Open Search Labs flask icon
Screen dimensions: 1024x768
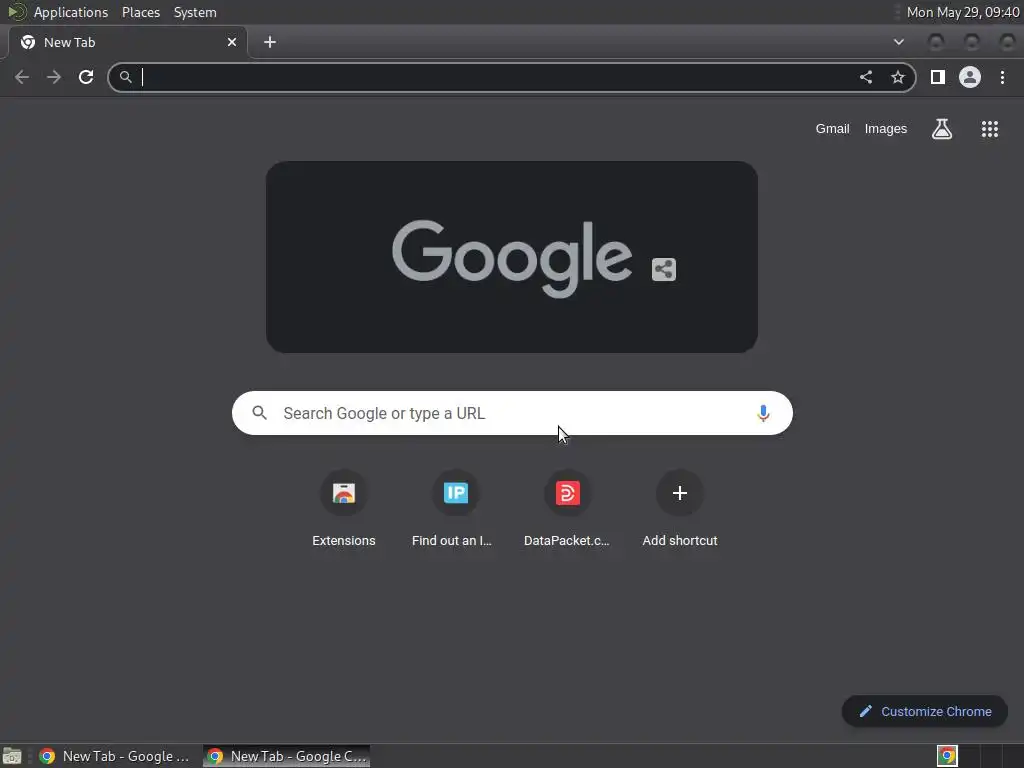942,129
